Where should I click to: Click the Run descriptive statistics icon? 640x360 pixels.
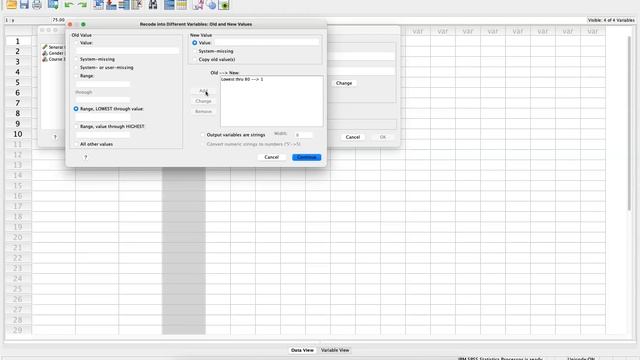coord(137,4)
